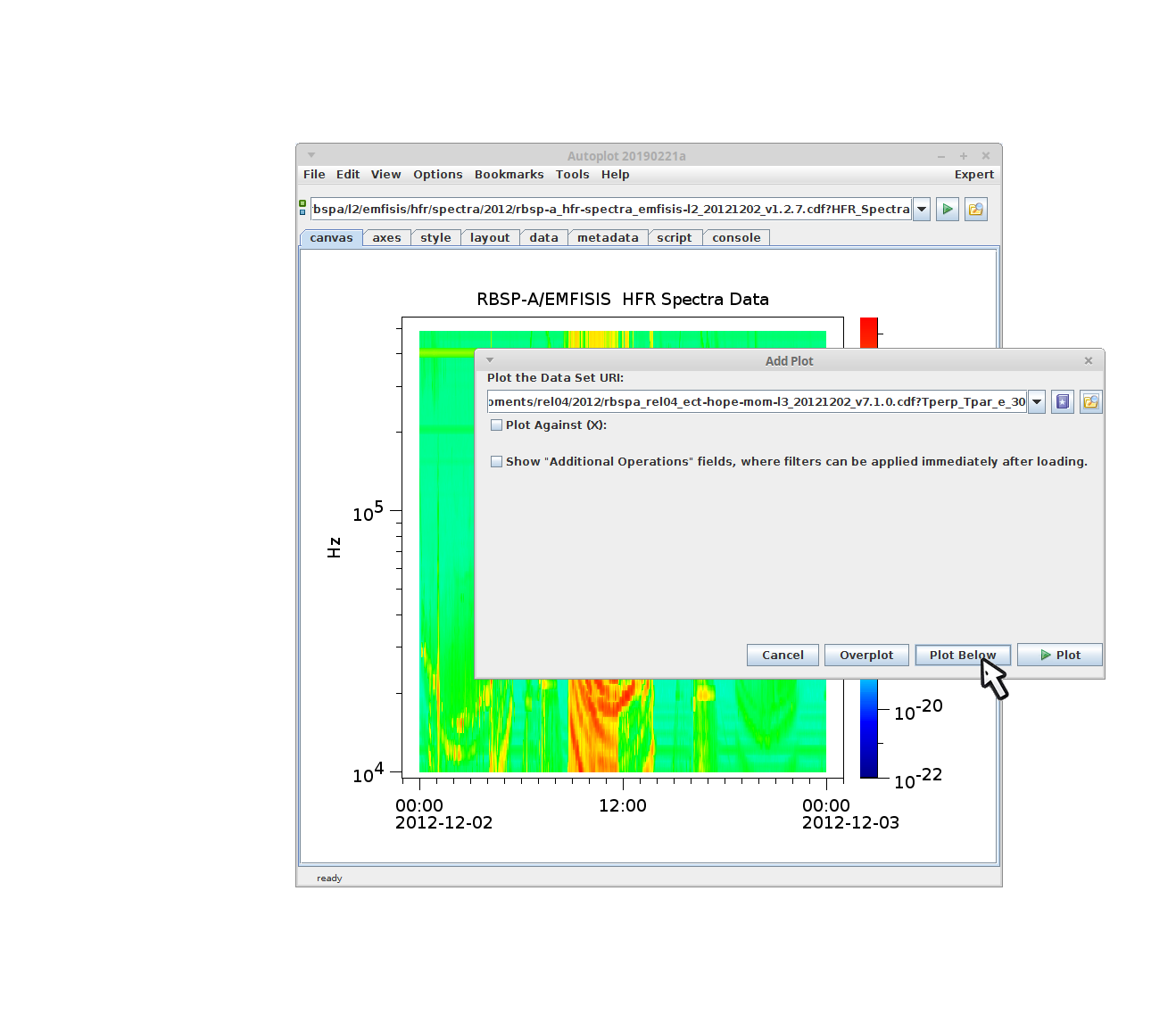Screen dimensions: 1176x1031
Task: Click the Expert mode label in the menu bar
Action: (974, 175)
